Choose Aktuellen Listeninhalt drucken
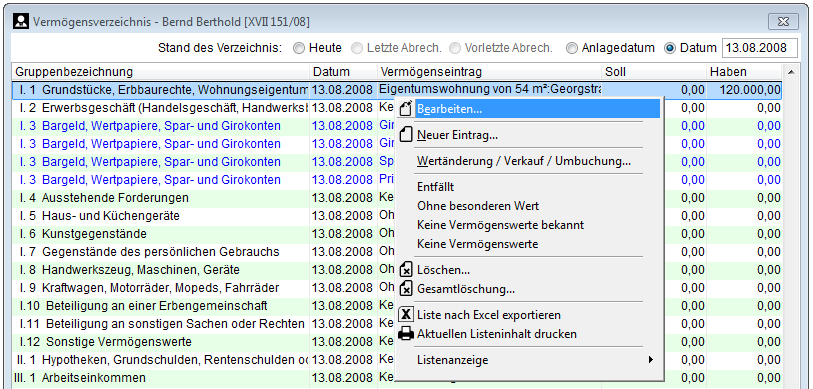Viewport: 813px width, 389px height. click(x=529, y=334)
